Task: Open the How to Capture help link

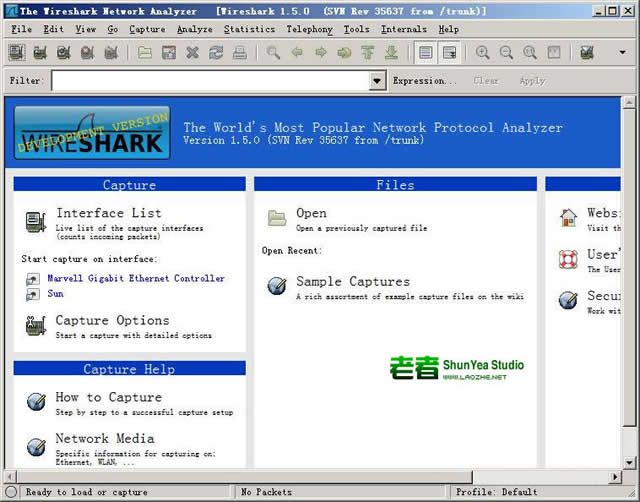Action: coord(109,397)
